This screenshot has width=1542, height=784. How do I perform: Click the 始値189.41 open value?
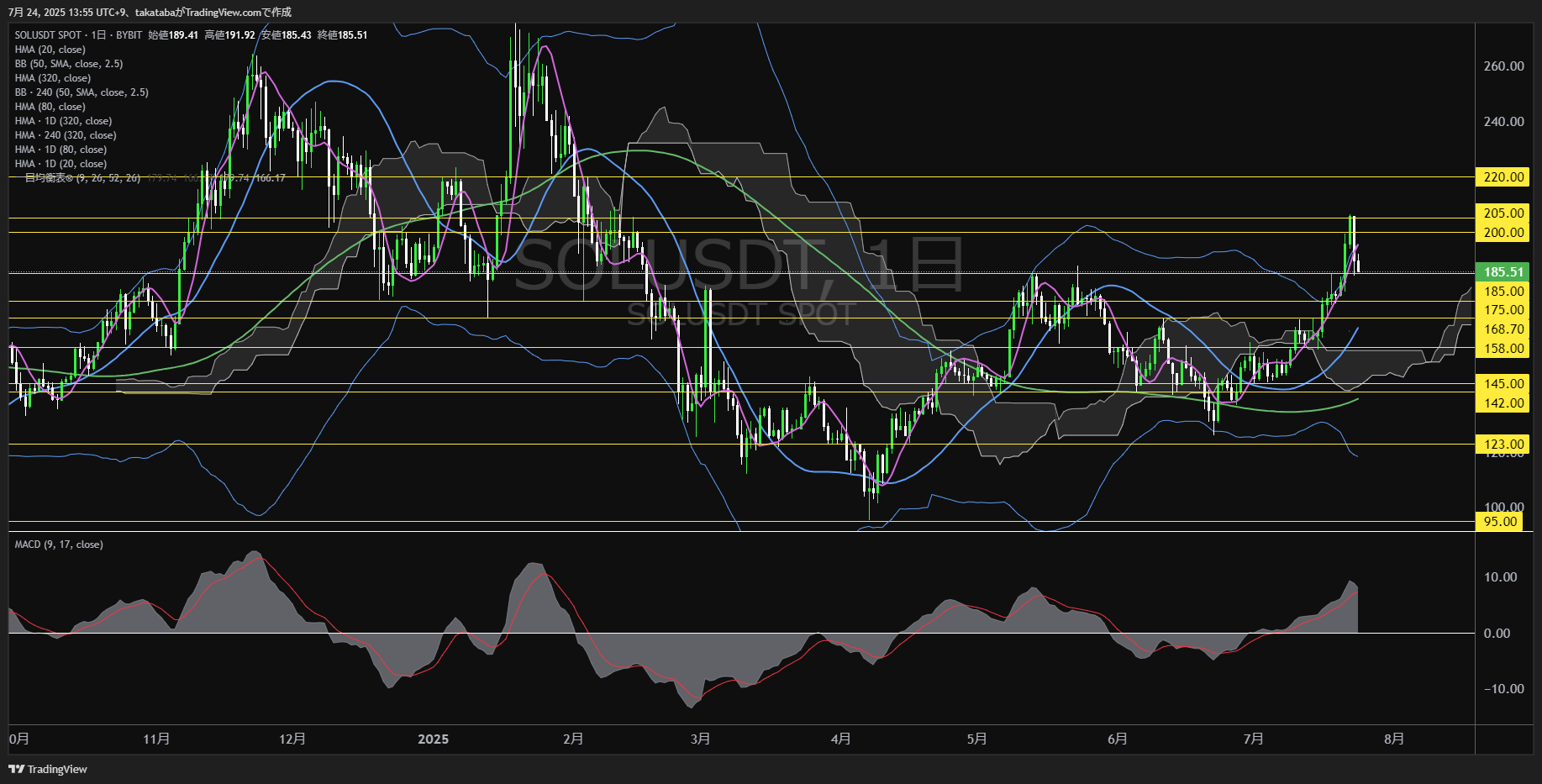[173, 35]
